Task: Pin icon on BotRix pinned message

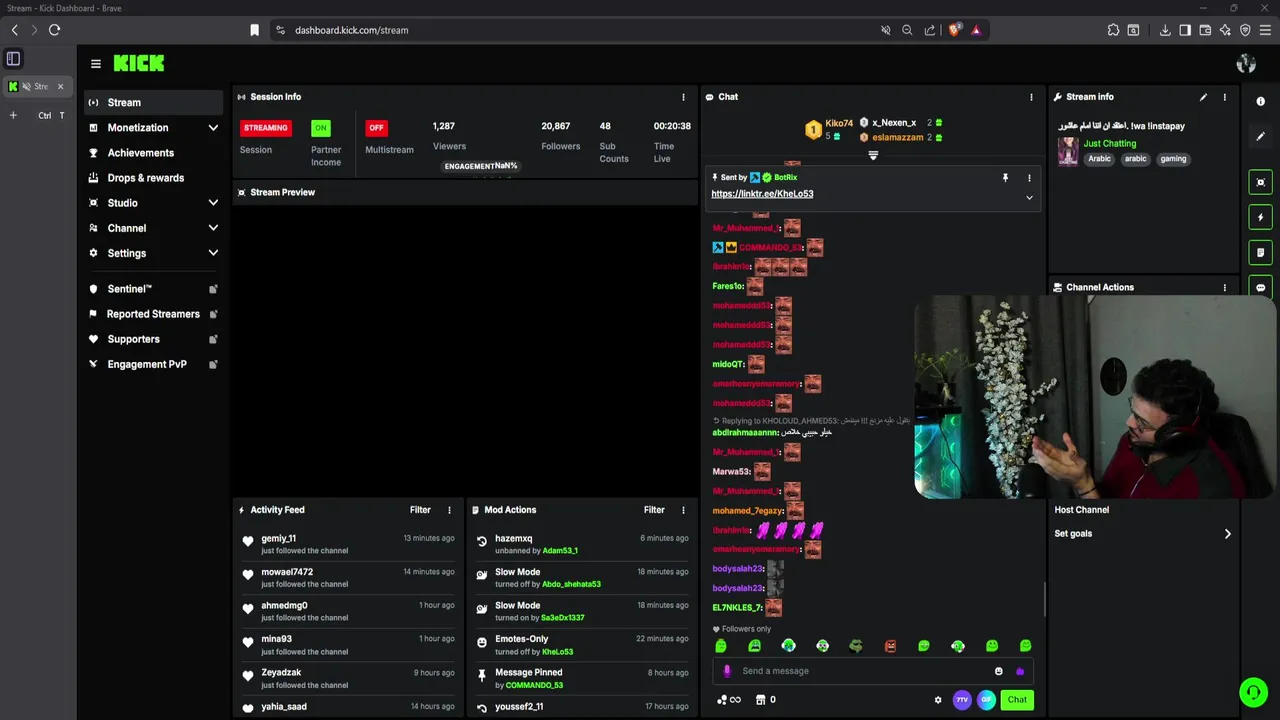Action: tap(1005, 178)
